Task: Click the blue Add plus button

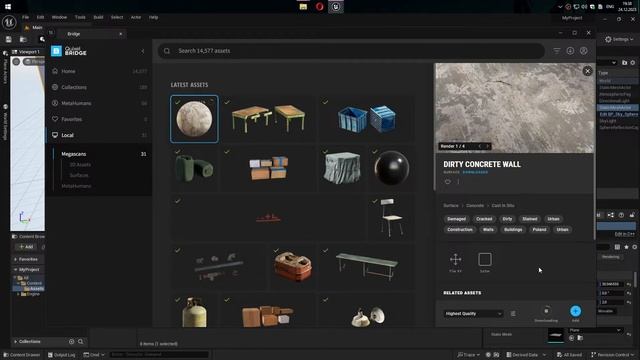Action: pyautogui.click(x=576, y=311)
